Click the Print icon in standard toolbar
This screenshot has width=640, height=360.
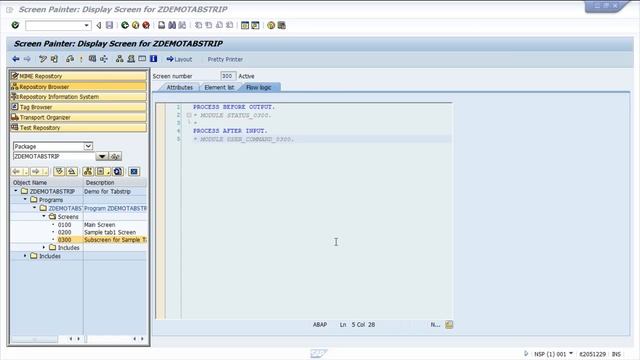(x=162, y=25)
